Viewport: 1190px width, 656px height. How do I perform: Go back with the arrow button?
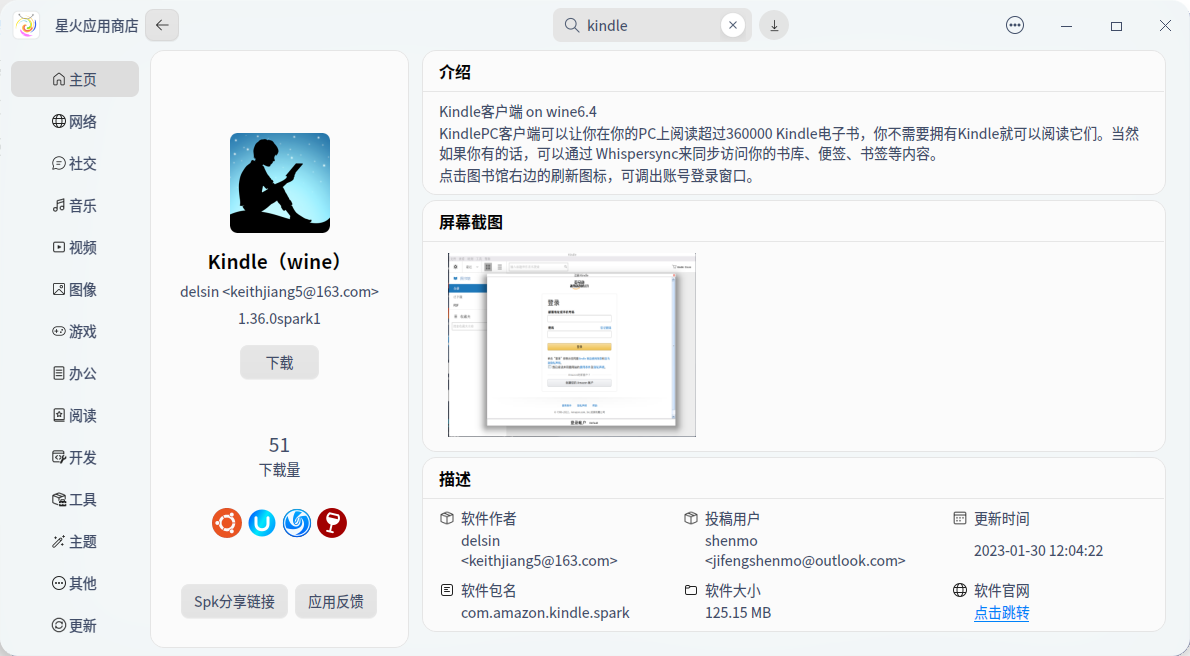(x=162, y=25)
